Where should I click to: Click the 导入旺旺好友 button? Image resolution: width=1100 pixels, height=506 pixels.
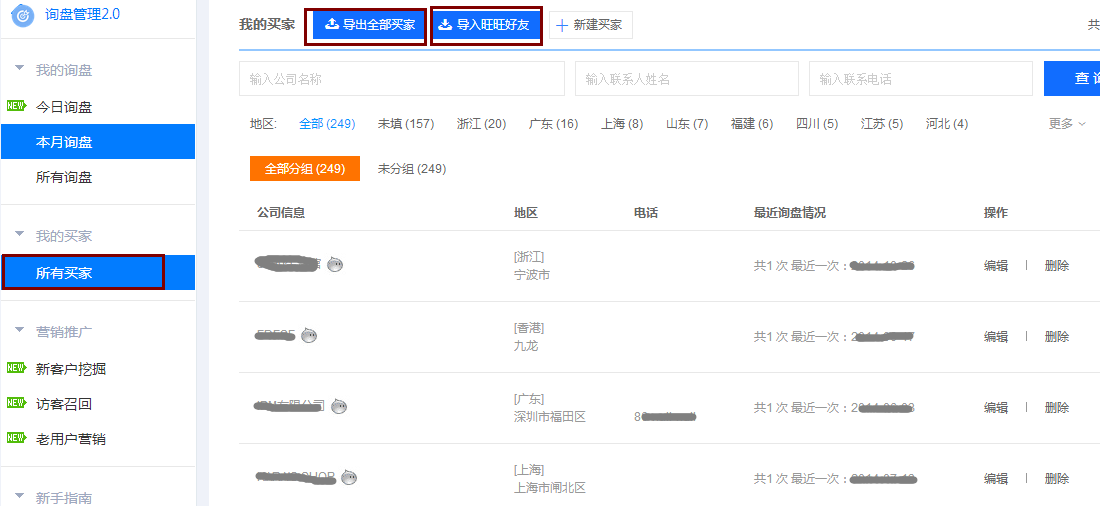click(x=486, y=25)
